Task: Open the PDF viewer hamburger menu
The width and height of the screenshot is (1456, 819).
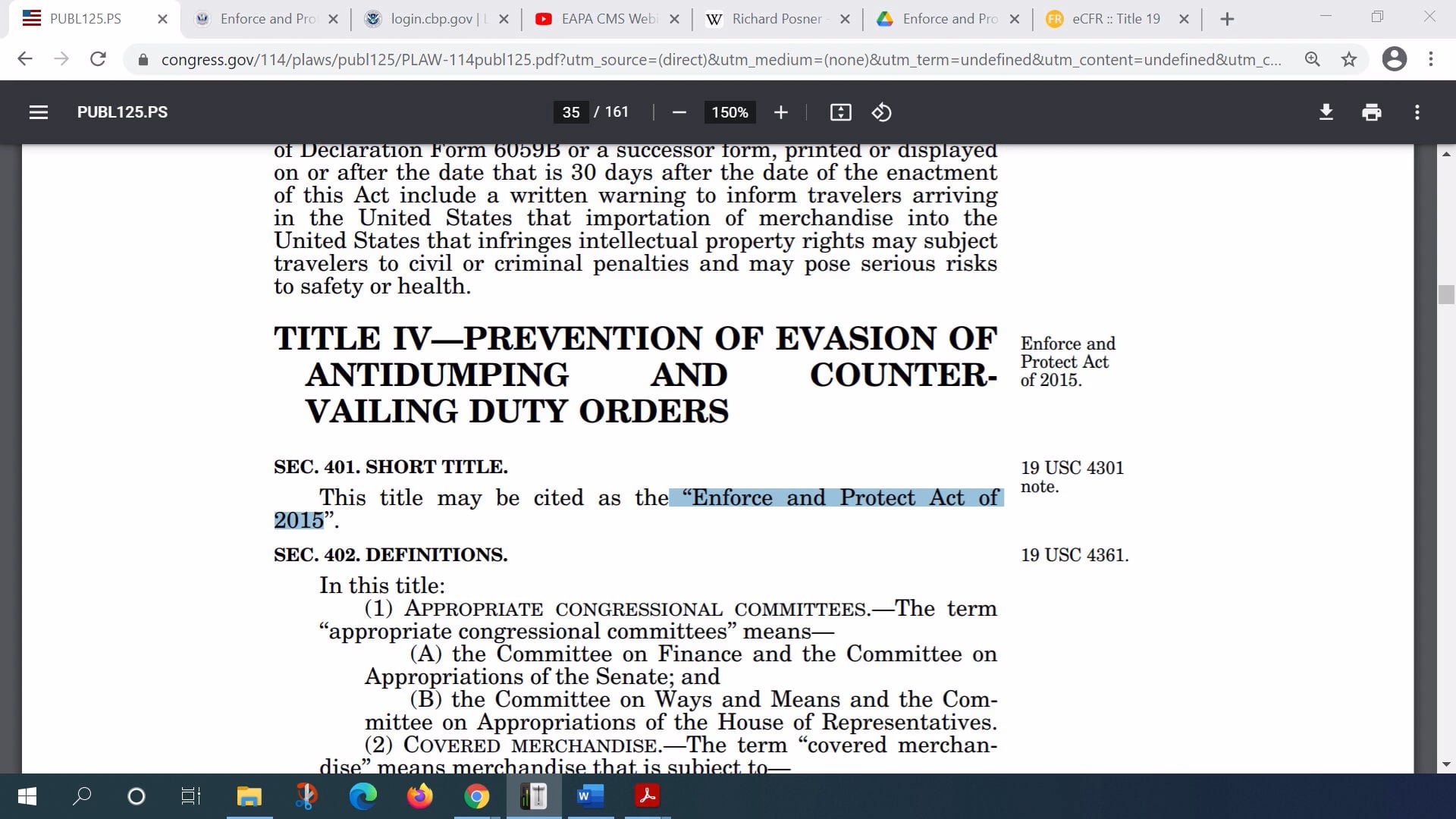Action: point(39,112)
